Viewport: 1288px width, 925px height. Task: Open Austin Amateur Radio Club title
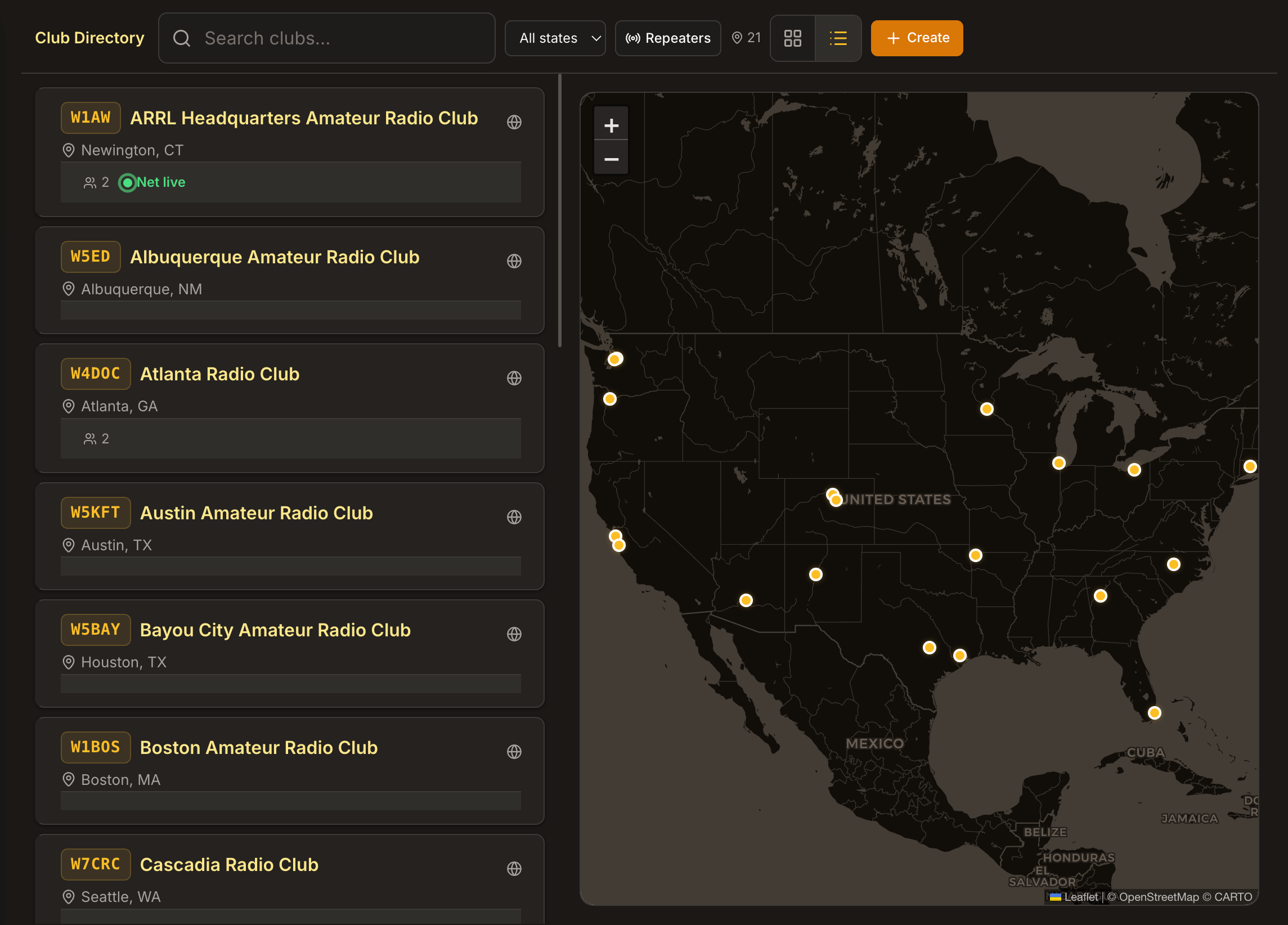257,513
